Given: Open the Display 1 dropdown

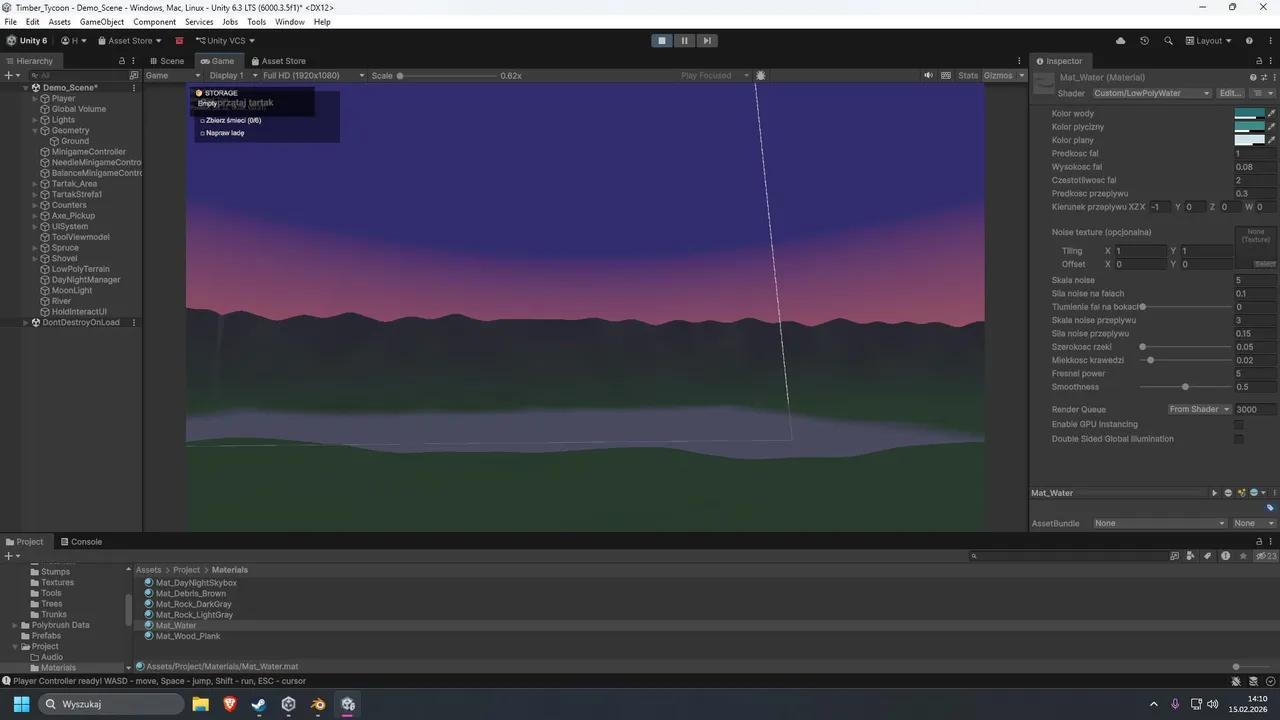Looking at the screenshot, I should (231, 76).
